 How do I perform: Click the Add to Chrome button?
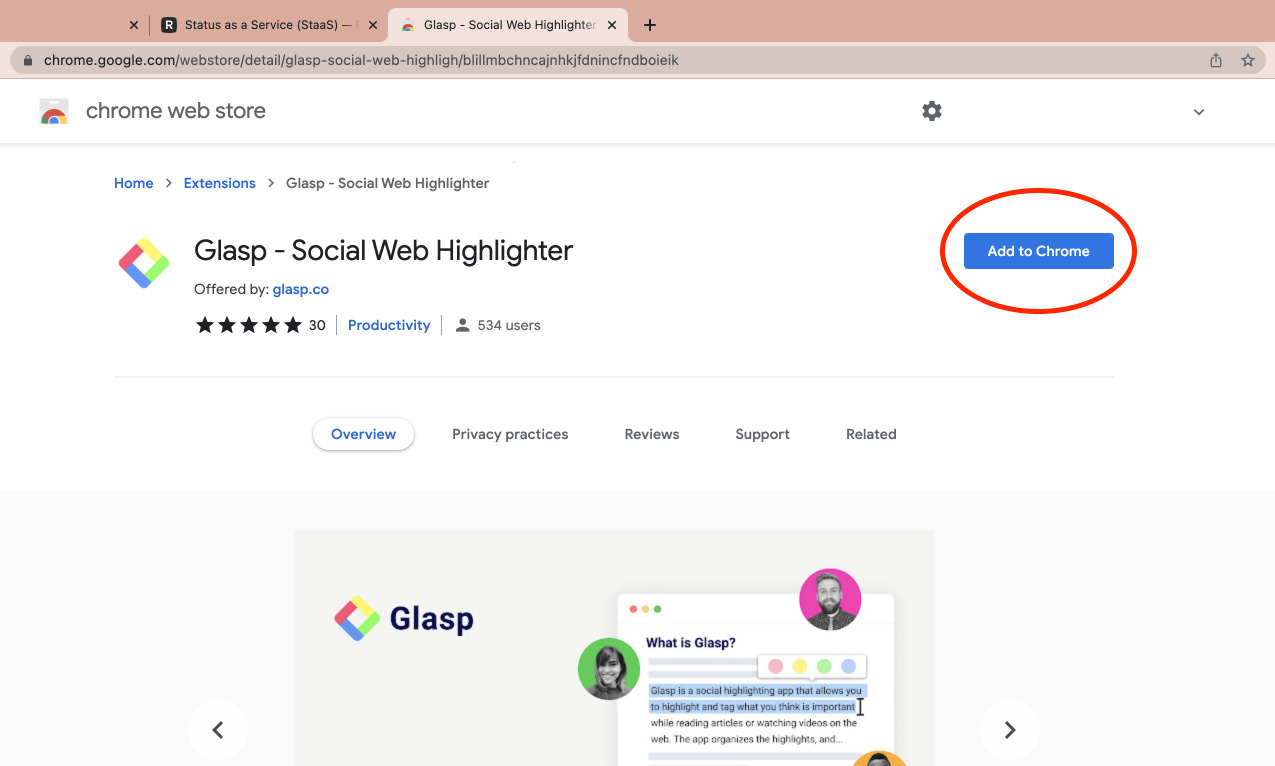pyautogui.click(x=1038, y=251)
